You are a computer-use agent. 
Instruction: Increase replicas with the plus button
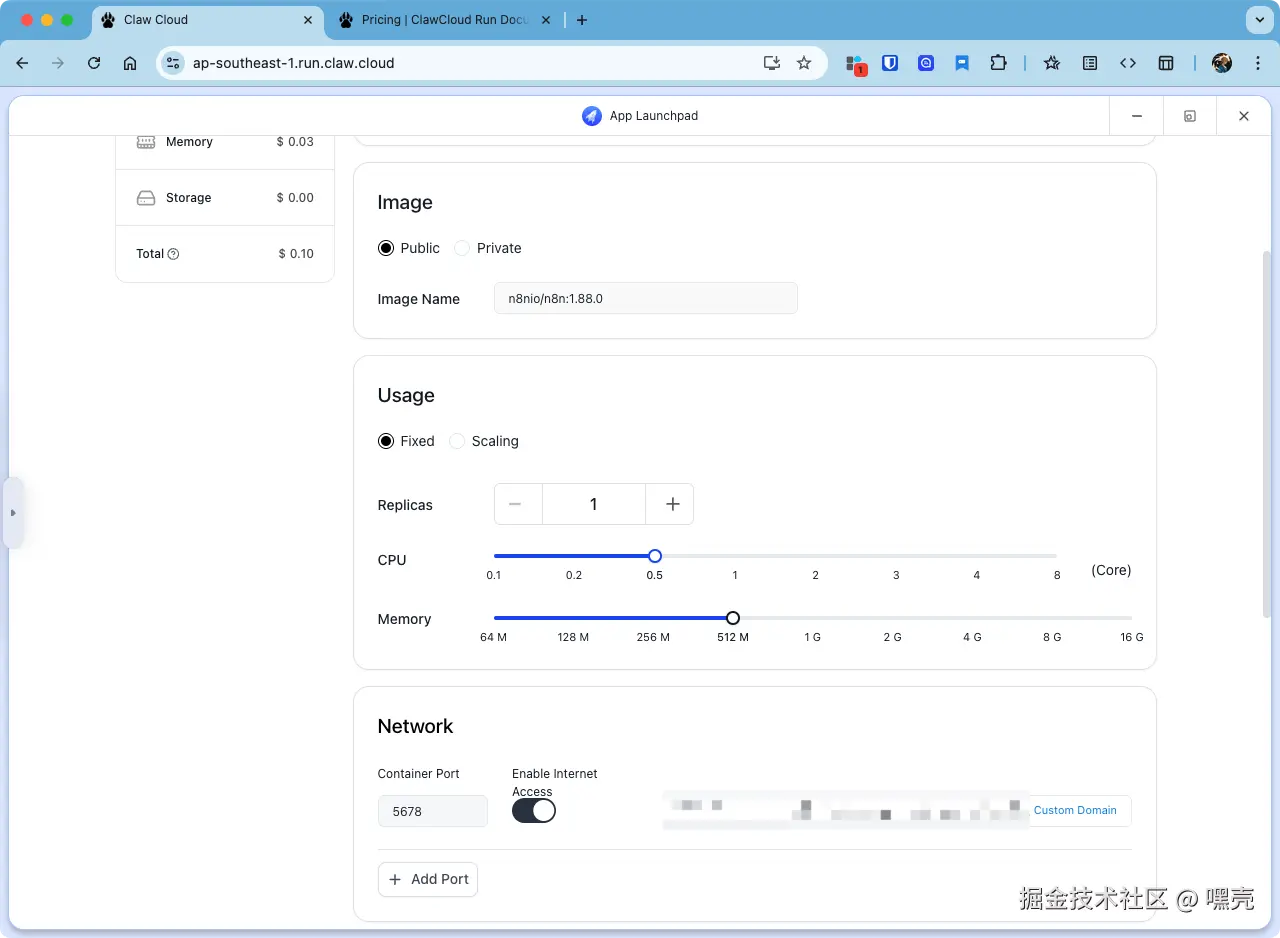click(x=672, y=504)
